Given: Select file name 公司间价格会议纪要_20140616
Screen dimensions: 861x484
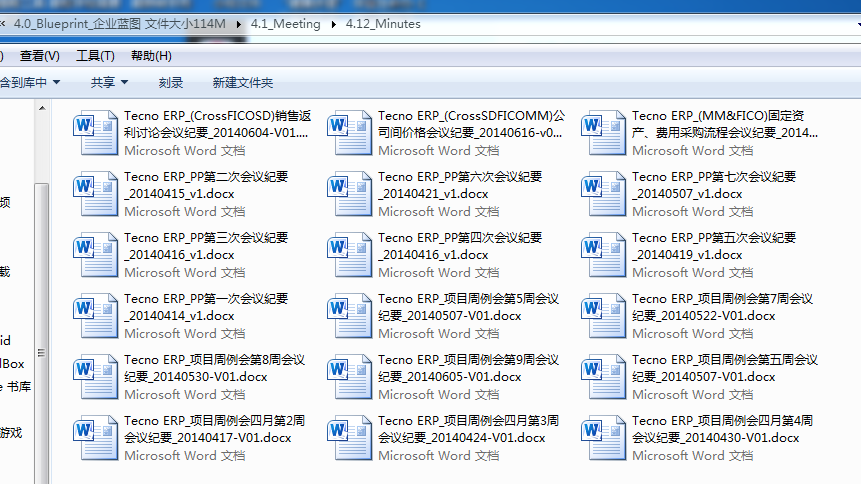Looking at the screenshot, I should pos(471,124).
